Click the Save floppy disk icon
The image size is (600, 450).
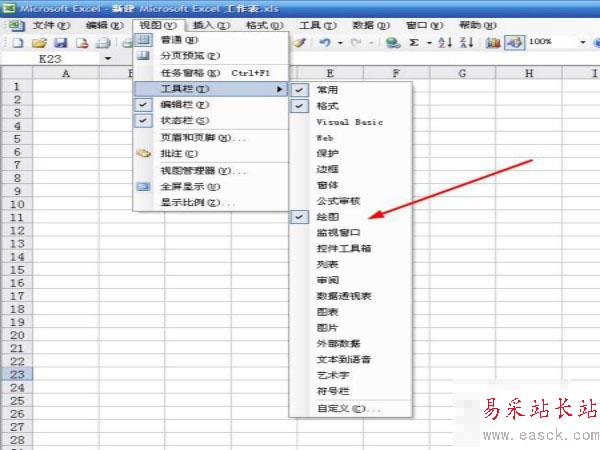click(60, 42)
